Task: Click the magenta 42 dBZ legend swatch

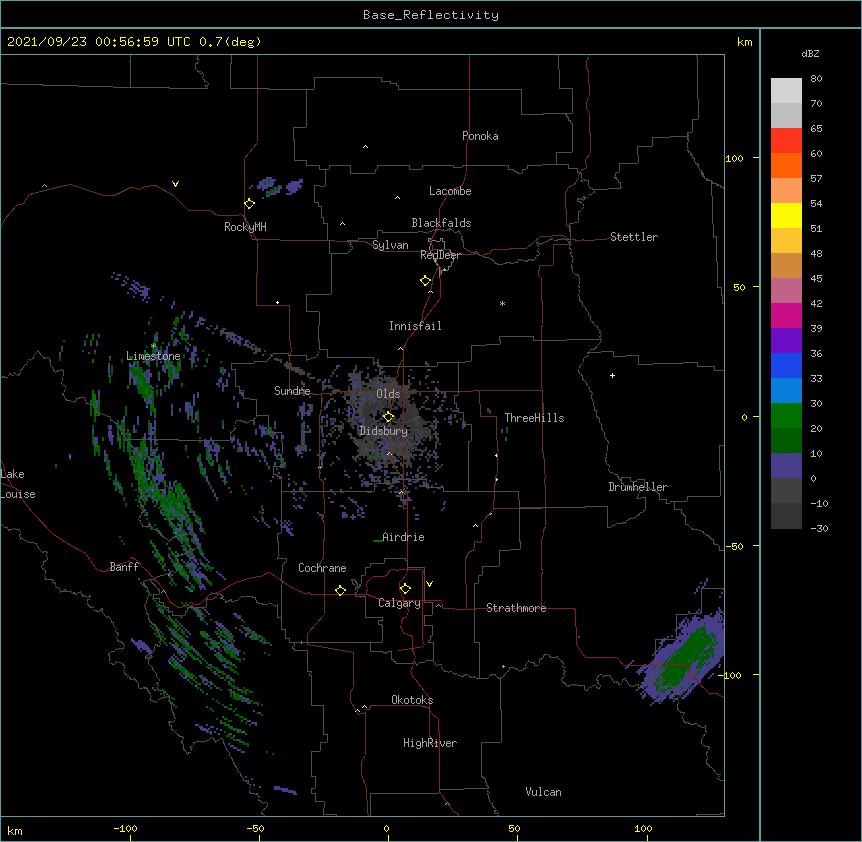Action: [786, 315]
